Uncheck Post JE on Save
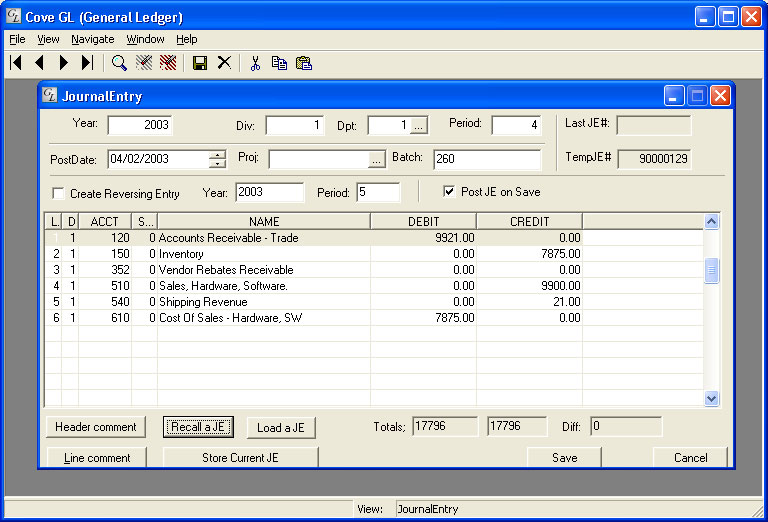The height and width of the screenshot is (522, 768). (x=449, y=191)
